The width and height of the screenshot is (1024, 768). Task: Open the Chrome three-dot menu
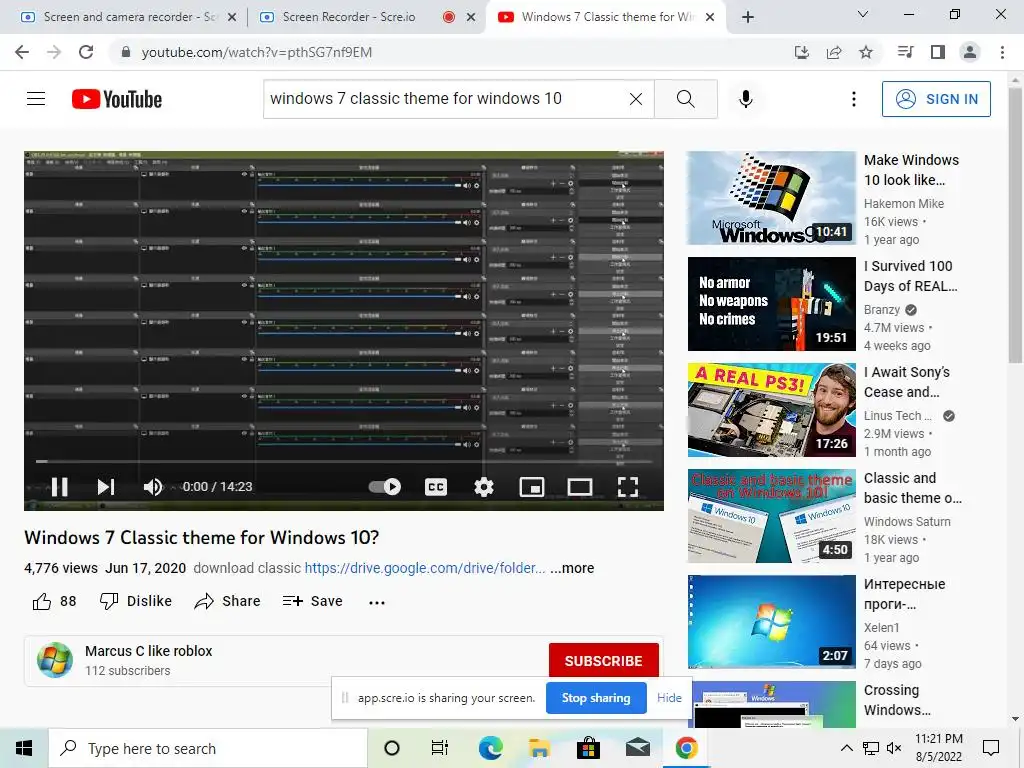click(1002, 52)
